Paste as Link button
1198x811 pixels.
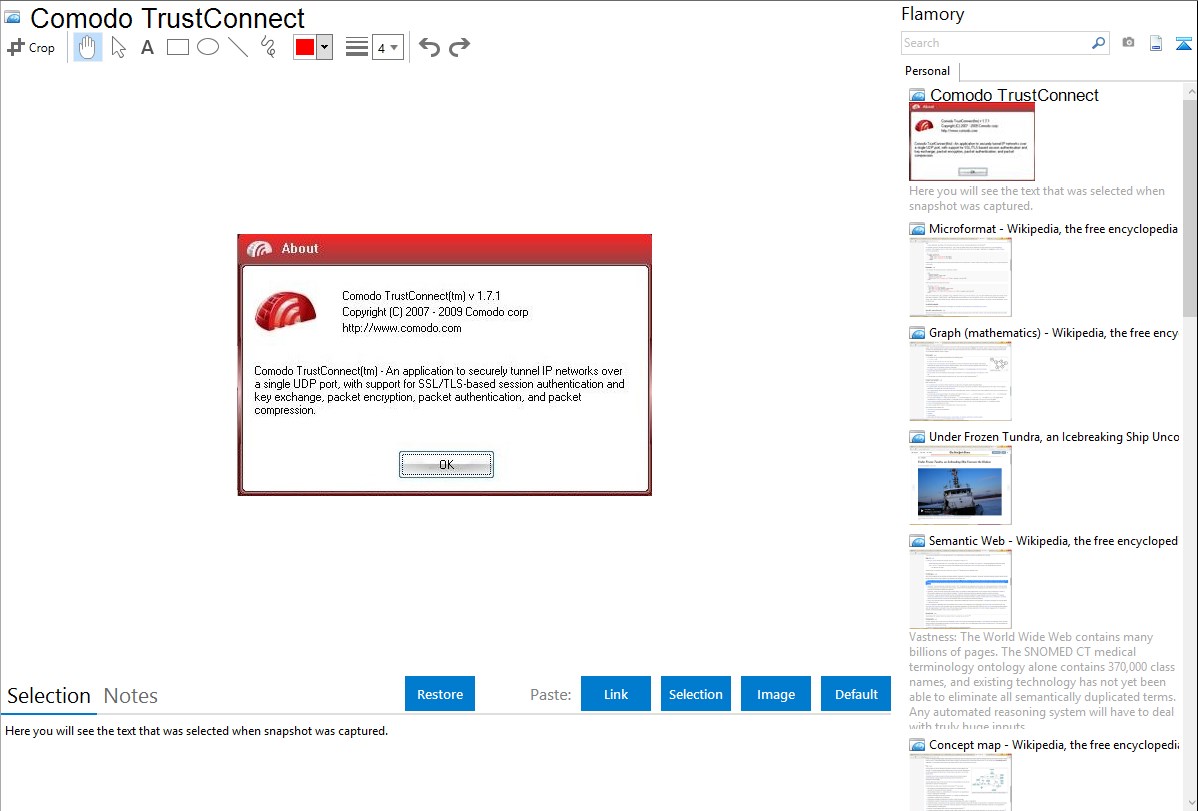(616, 694)
